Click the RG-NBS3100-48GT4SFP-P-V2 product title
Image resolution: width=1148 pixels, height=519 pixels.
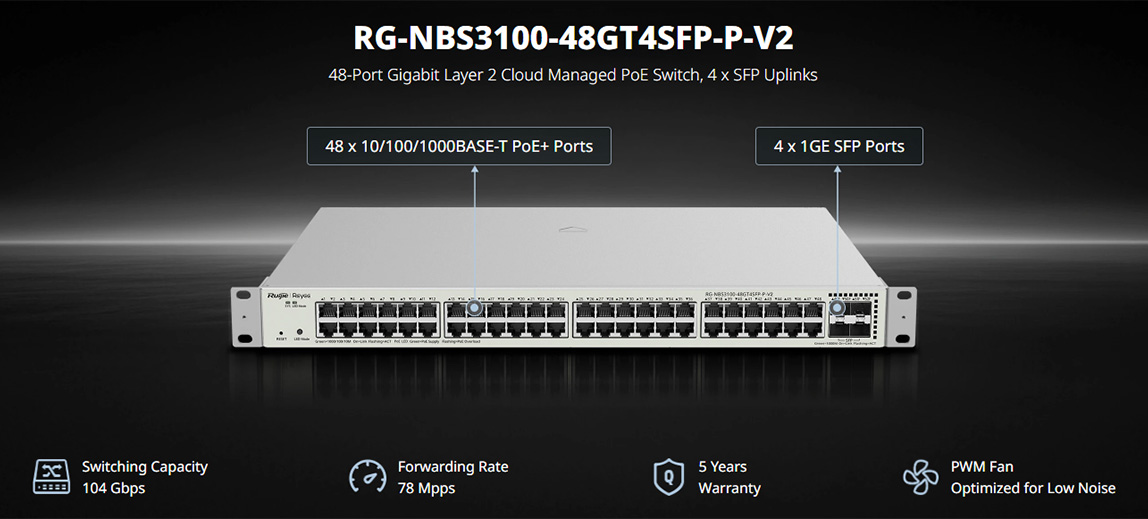coord(573,38)
